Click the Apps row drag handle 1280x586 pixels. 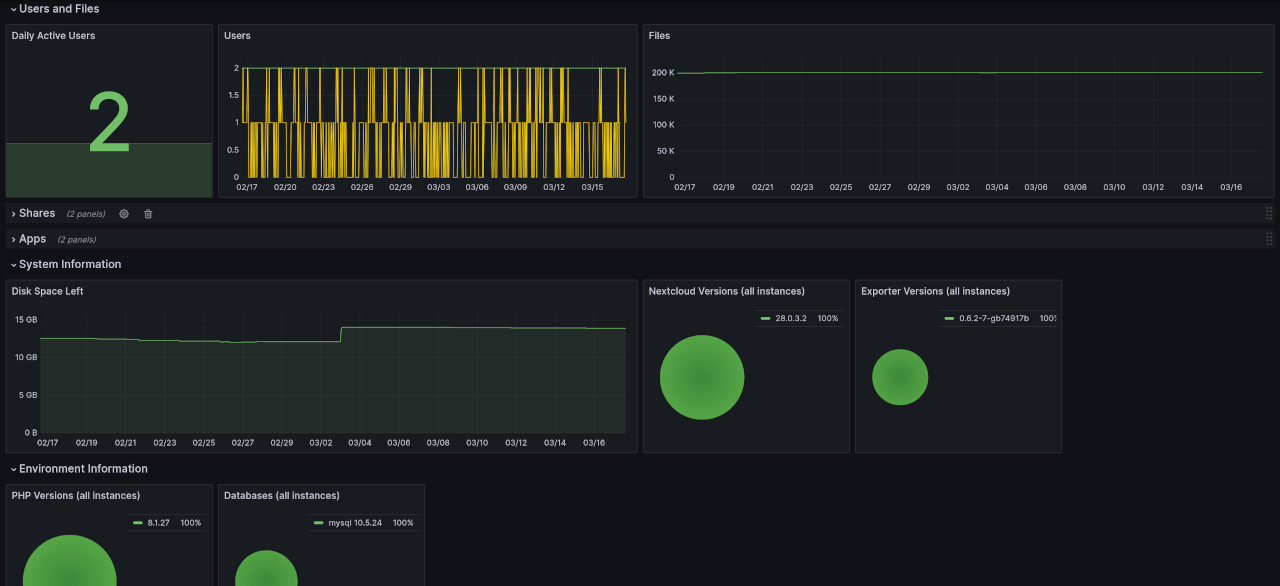pyautogui.click(x=1269, y=239)
